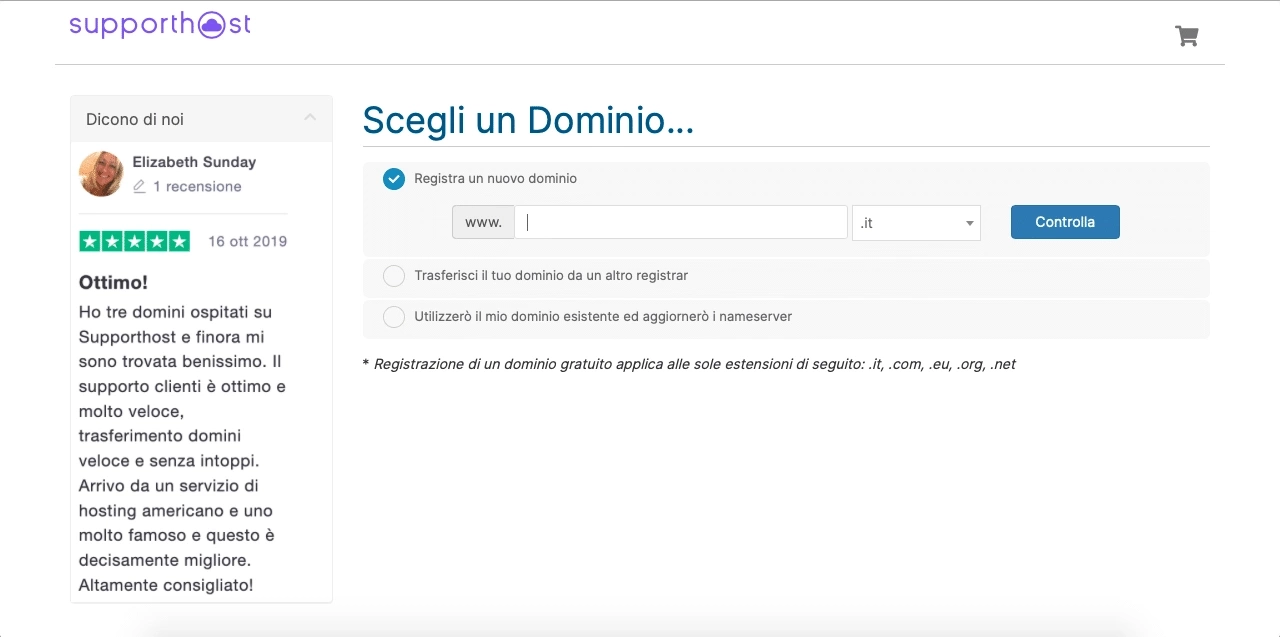
Task: Collapse the Dicono di noi panel chevron
Action: click(x=310, y=118)
